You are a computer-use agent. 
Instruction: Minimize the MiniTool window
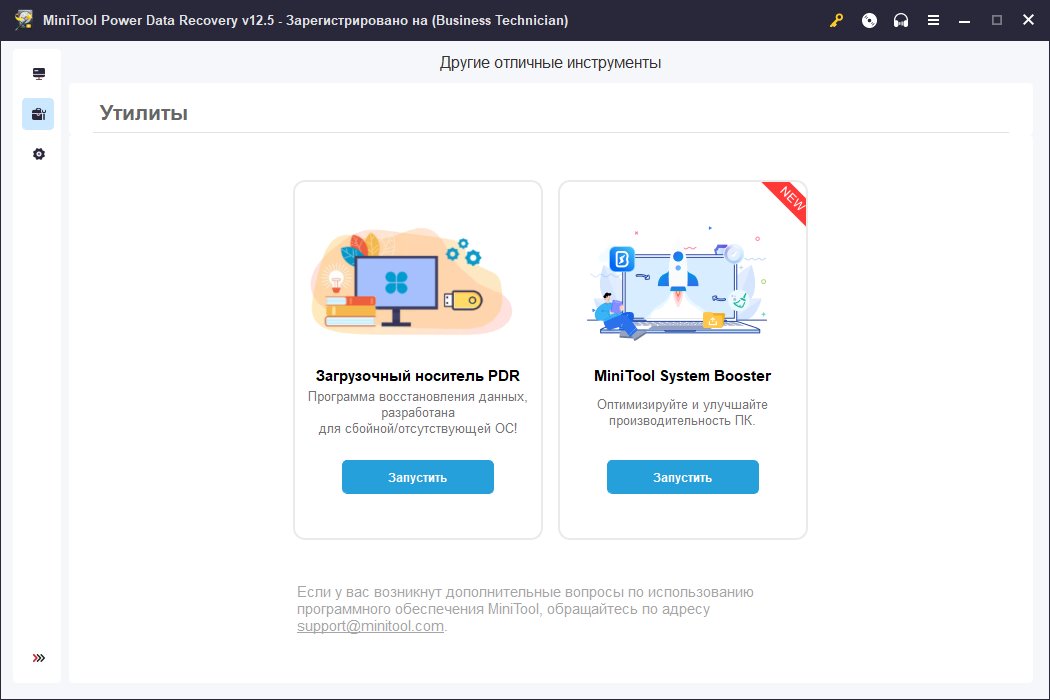[x=964, y=20]
